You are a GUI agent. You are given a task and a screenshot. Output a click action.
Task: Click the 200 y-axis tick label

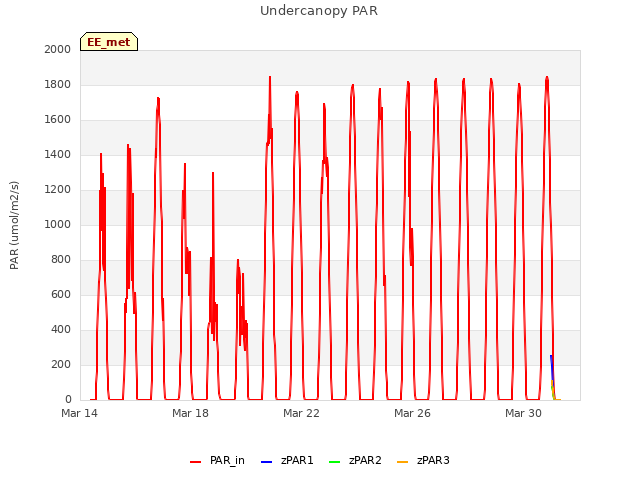coord(61,364)
